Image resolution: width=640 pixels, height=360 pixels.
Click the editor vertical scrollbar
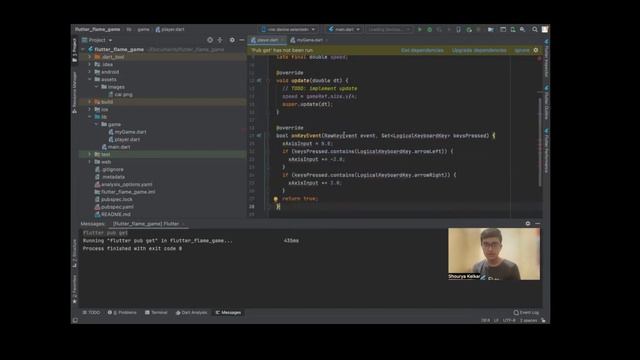(x=540, y=143)
